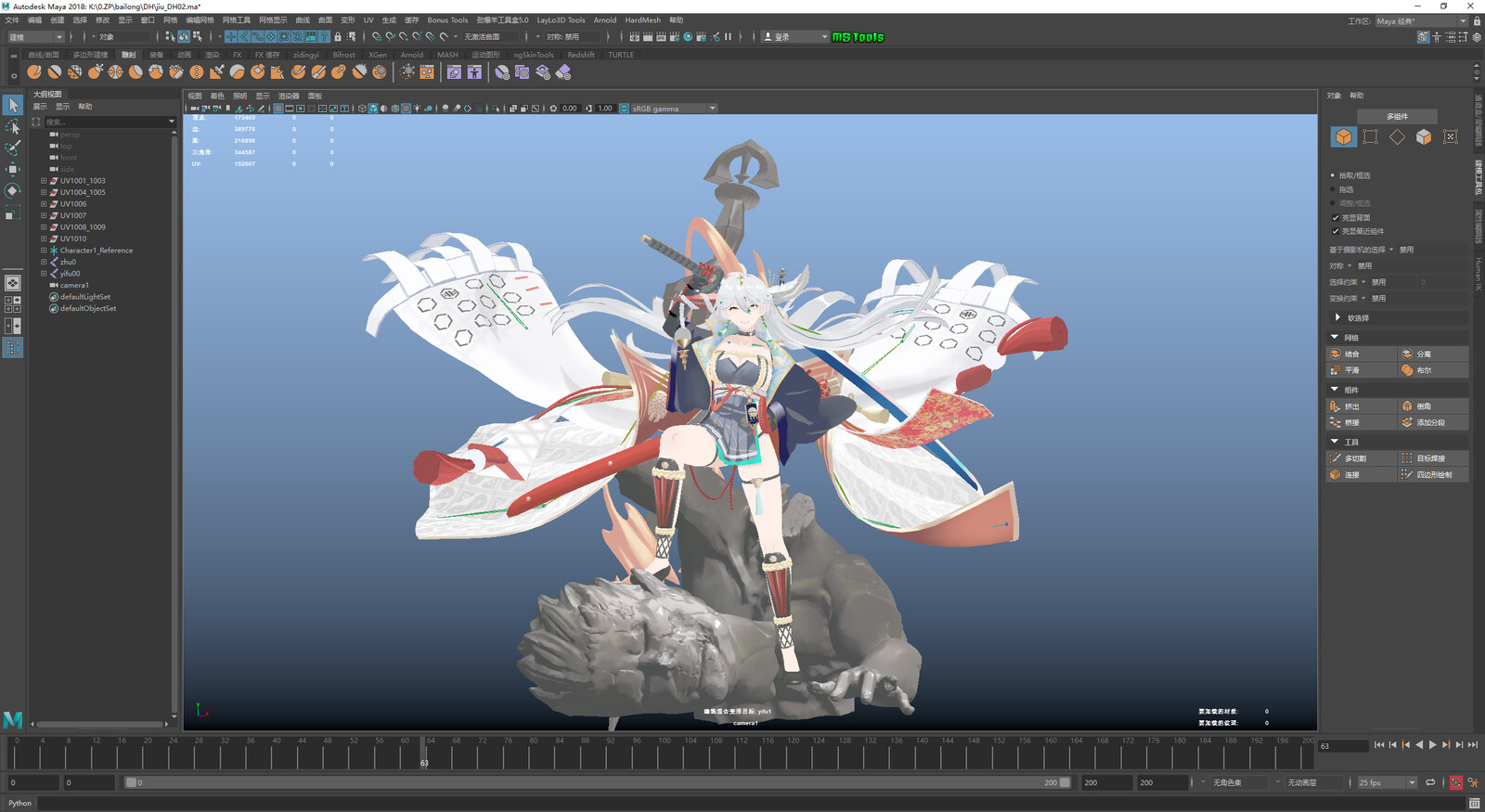The image size is (1485, 812).
Task: Click the Quad Draw (四边形绘制) tool
Action: [1433, 474]
